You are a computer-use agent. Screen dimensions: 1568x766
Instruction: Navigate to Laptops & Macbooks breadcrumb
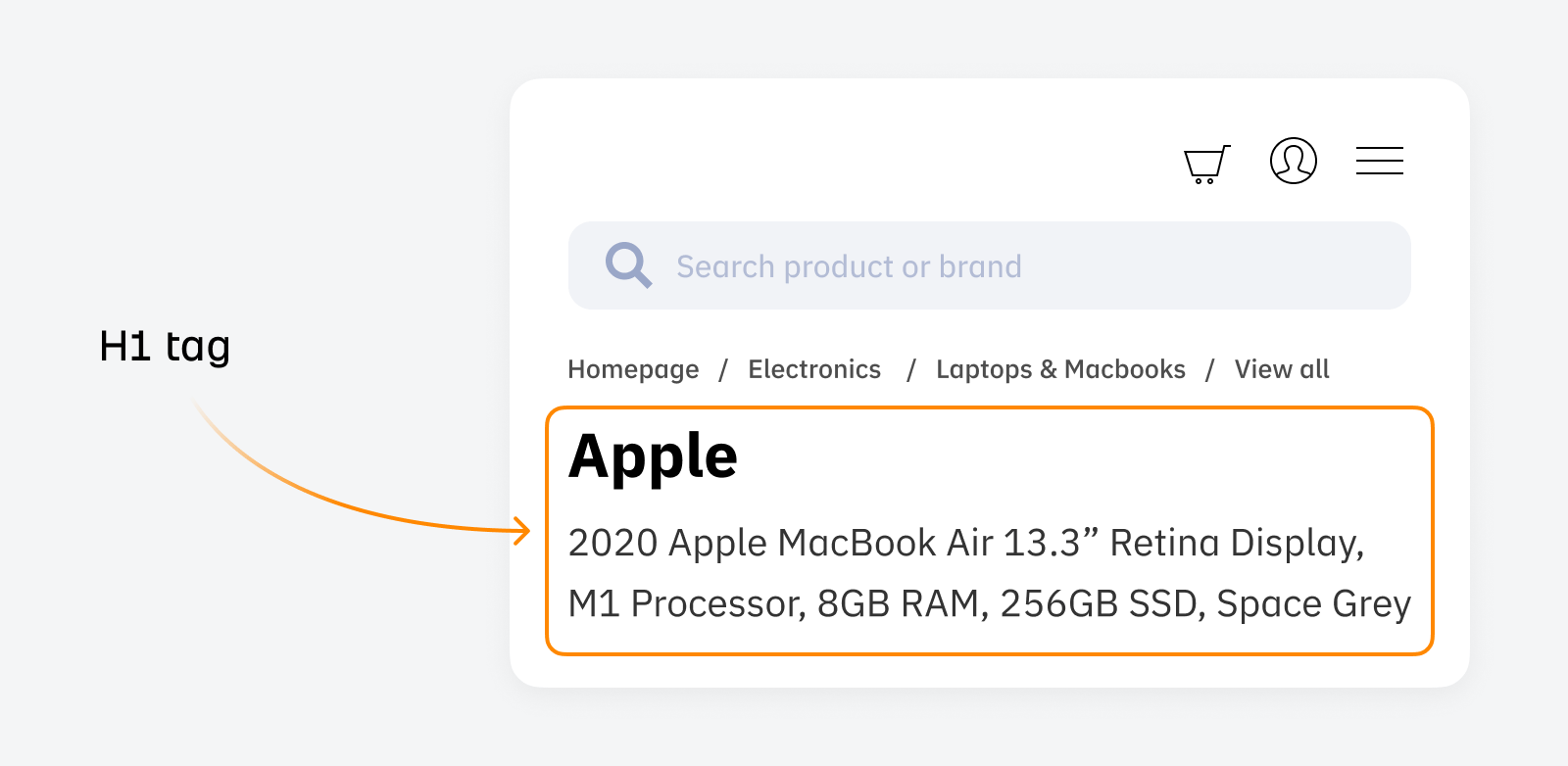(x=1060, y=369)
